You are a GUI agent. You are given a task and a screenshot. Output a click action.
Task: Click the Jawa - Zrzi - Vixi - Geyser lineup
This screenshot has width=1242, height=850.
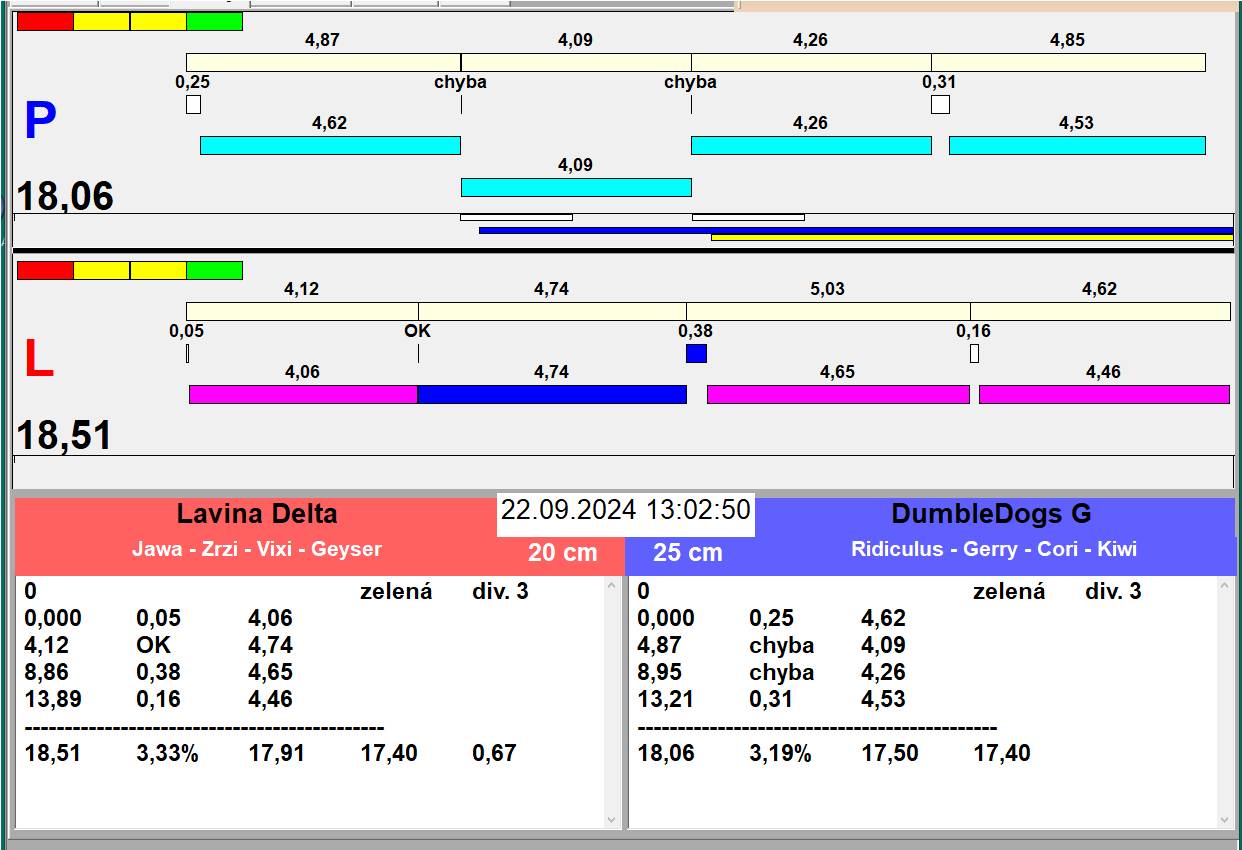coord(257,549)
